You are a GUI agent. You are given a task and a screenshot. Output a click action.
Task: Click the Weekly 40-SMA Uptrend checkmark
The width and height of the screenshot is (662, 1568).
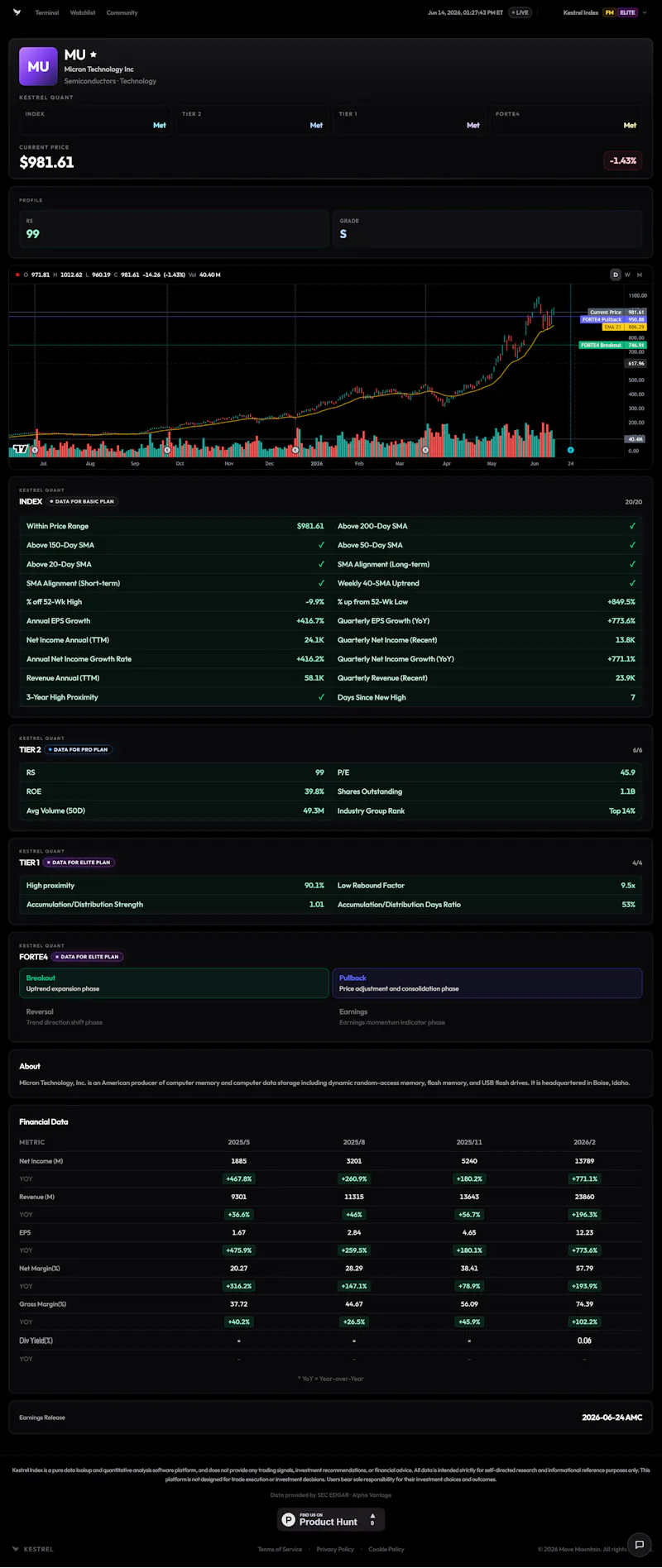(x=632, y=583)
